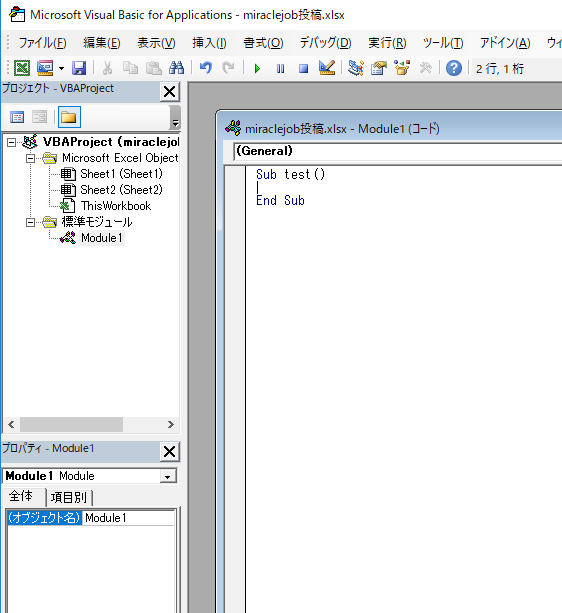Run macro with green play button
The width and height of the screenshot is (562, 613).
[x=257, y=69]
